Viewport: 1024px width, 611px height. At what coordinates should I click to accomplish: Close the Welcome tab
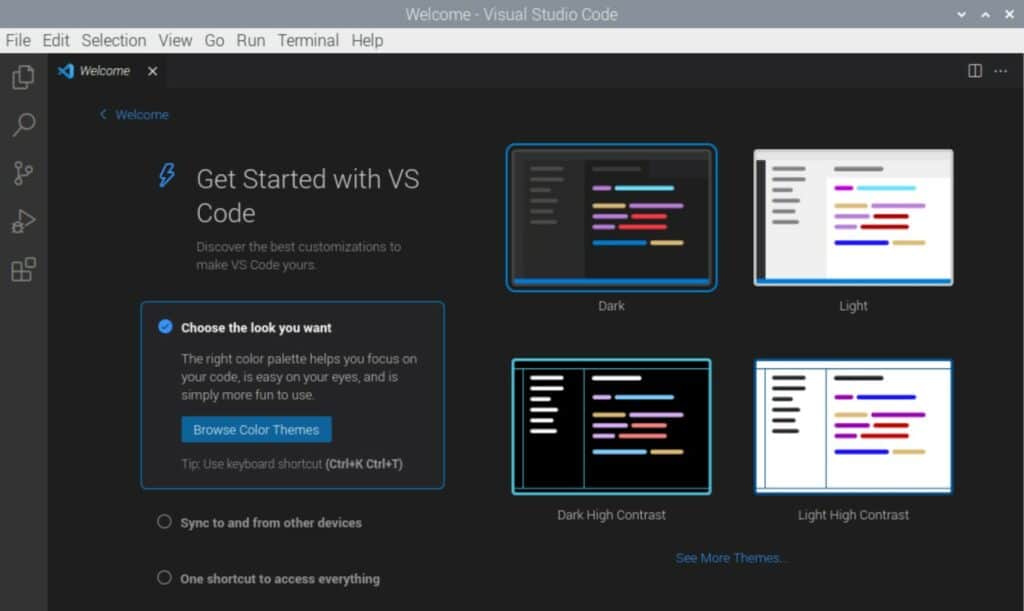coord(152,70)
